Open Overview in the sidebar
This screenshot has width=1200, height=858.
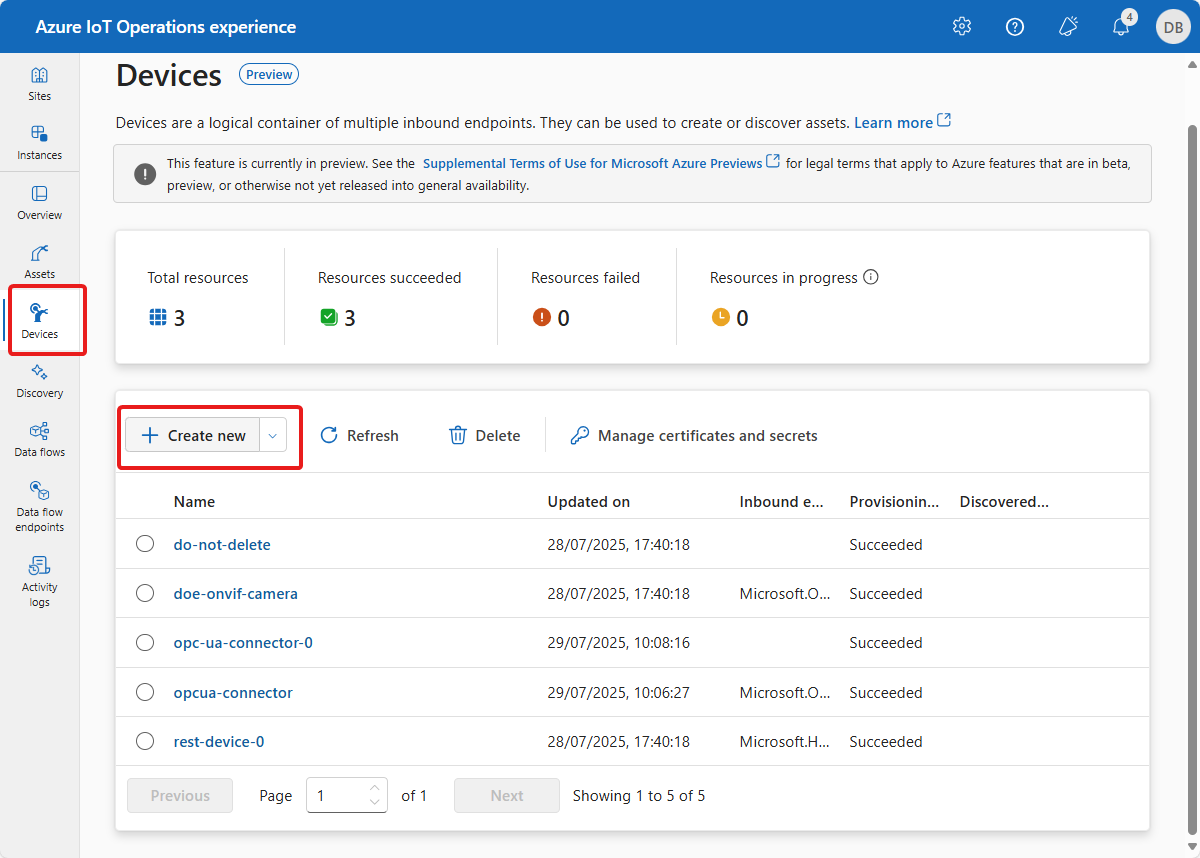[x=39, y=202]
